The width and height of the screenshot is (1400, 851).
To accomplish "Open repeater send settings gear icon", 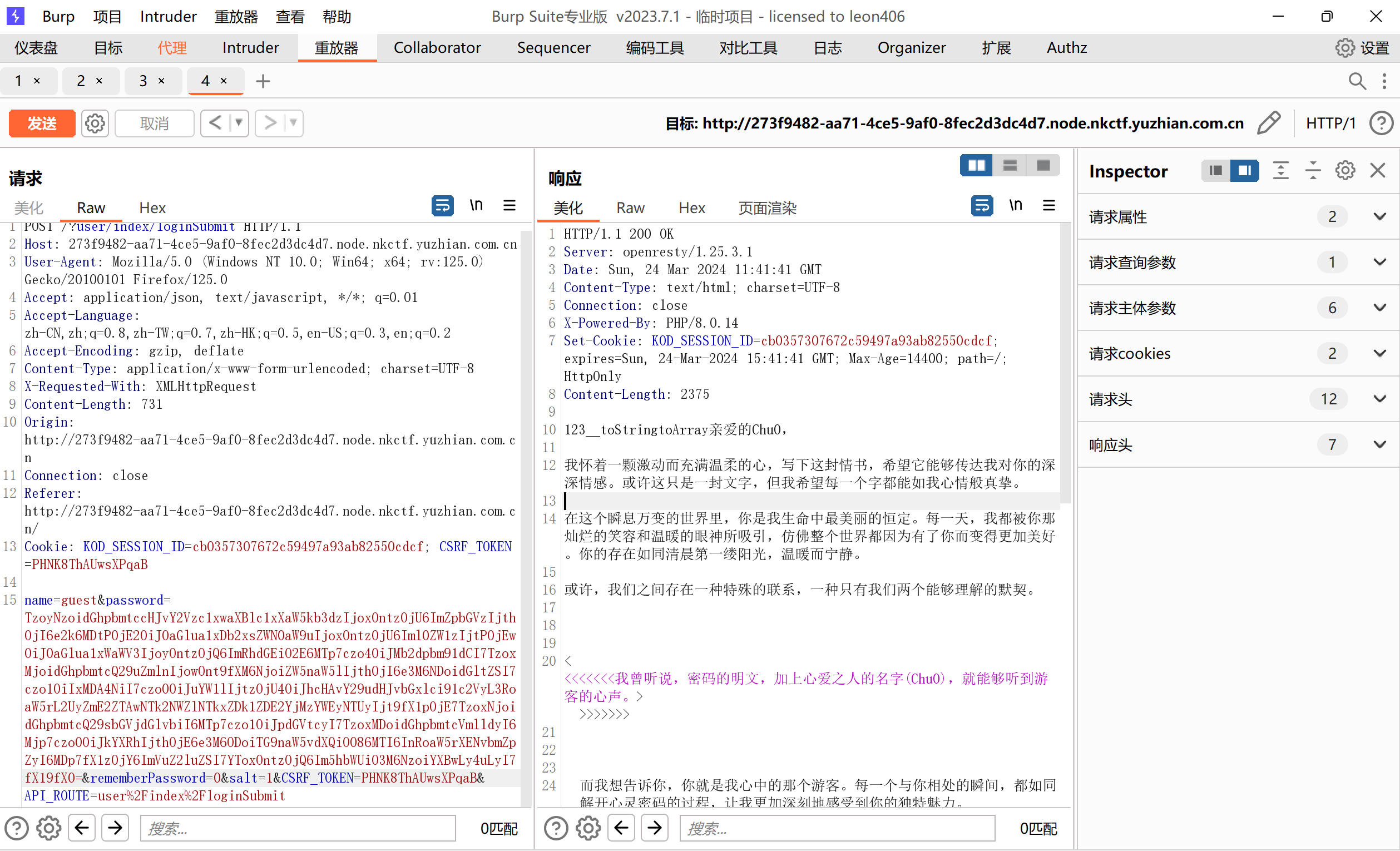I will click(x=95, y=123).
